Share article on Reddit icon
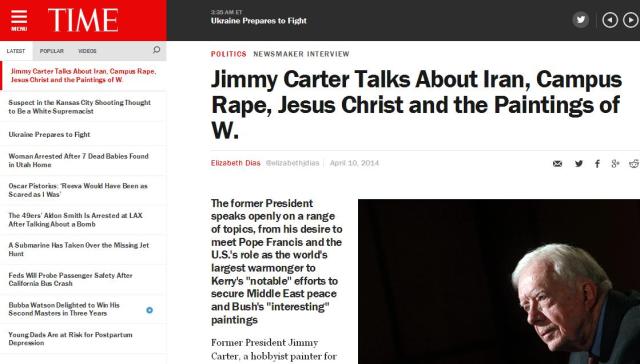The height and width of the screenshot is (364, 640). click(x=634, y=164)
